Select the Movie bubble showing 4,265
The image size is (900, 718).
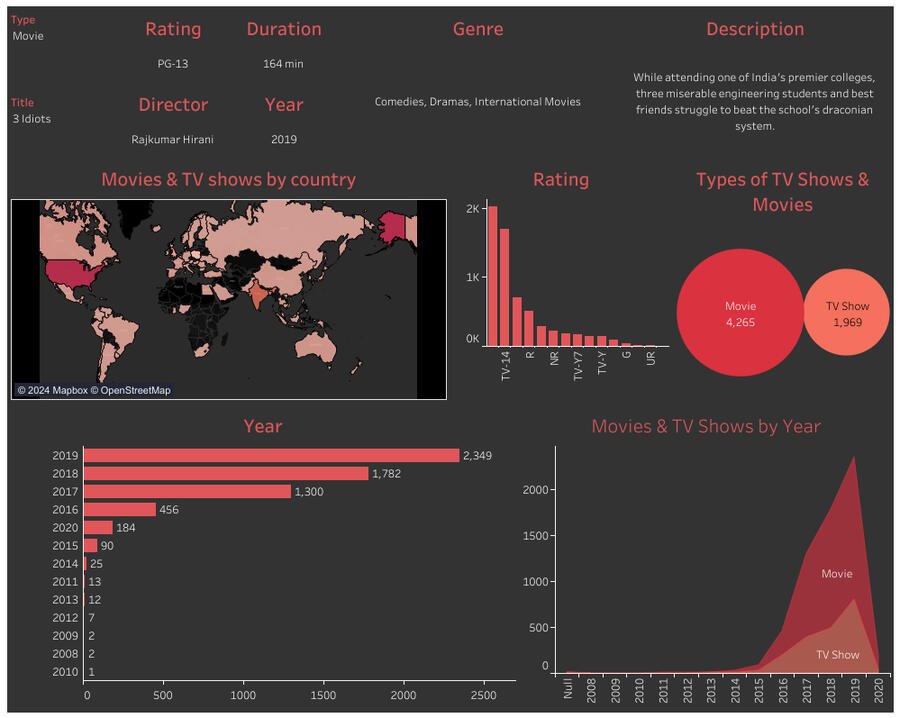[x=740, y=314]
